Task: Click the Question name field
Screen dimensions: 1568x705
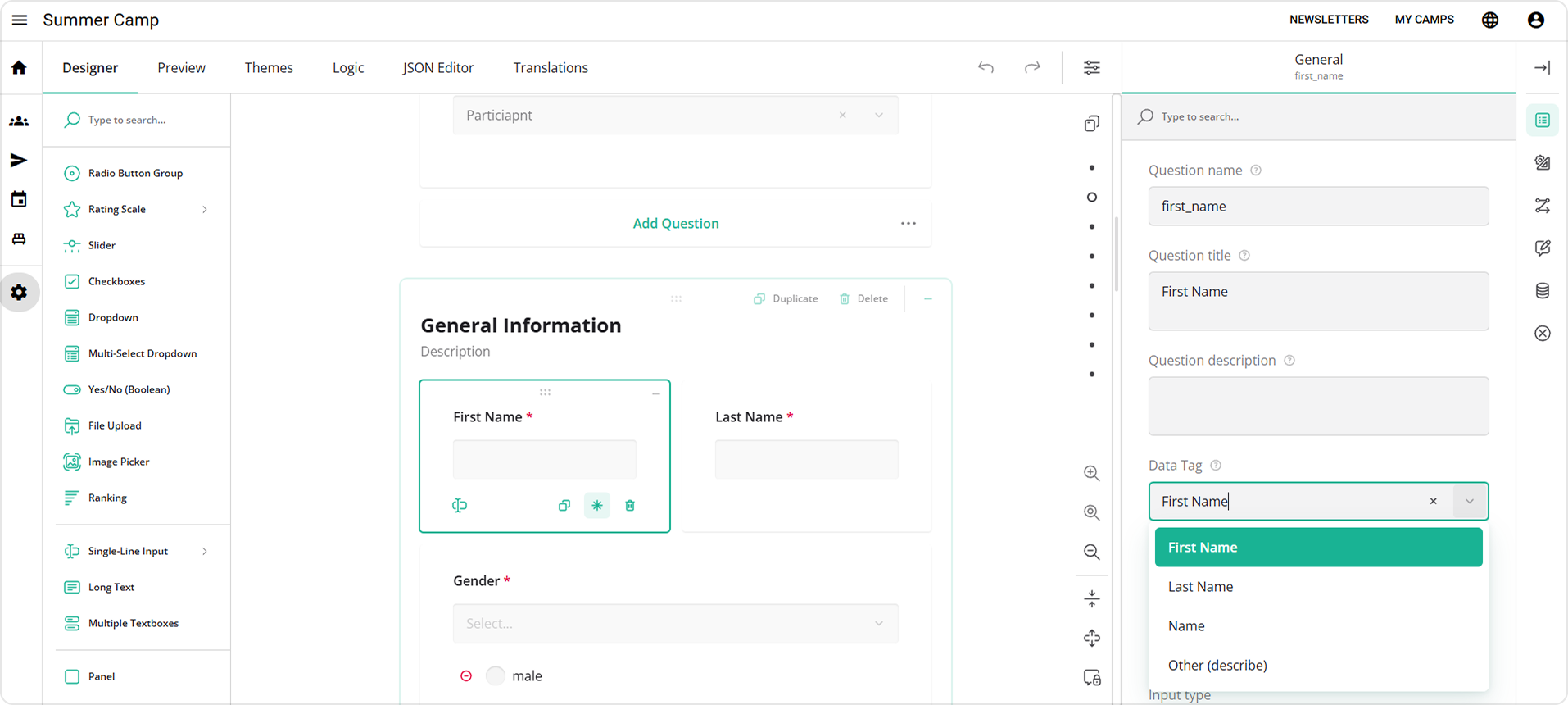Action: pyautogui.click(x=1319, y=207)
